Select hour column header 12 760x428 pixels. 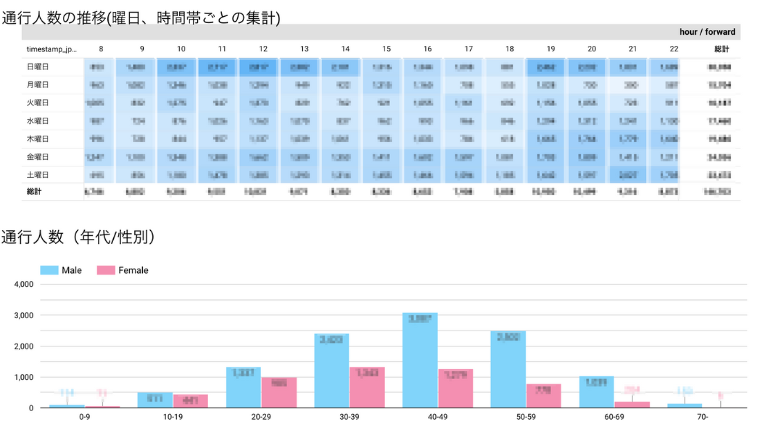click(x=263, y=49)
